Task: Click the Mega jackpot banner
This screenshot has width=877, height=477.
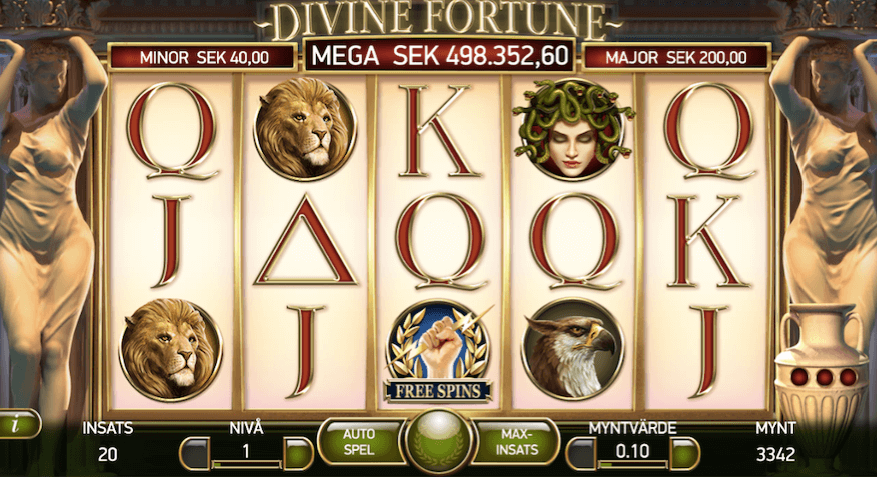Action: pyautogui.click(x=440, y=56)
